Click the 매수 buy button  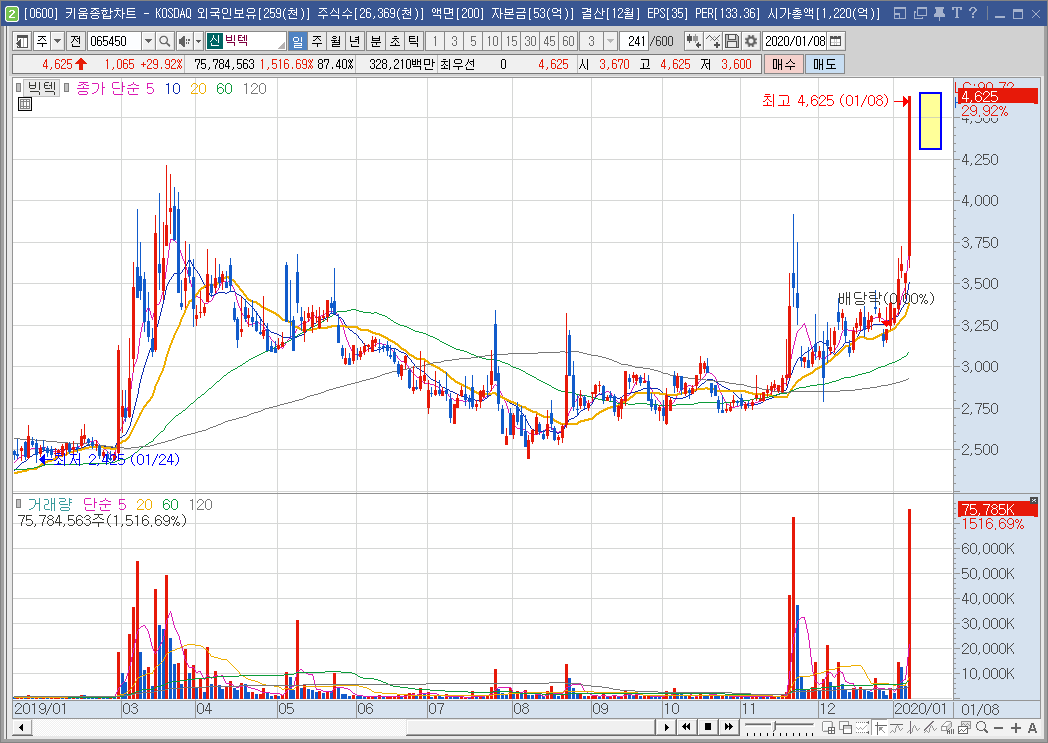click(784, 64)
